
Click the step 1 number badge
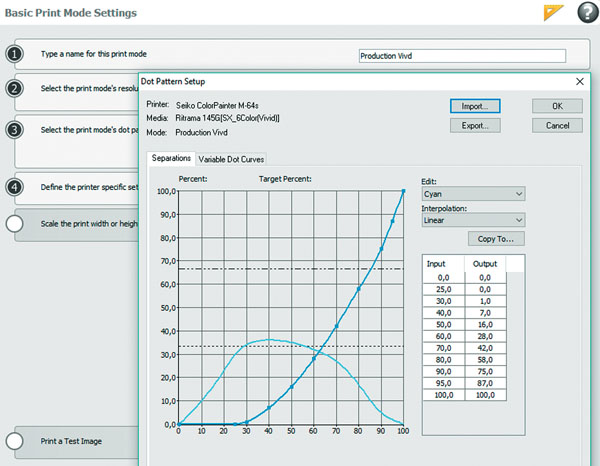(x=15, y=54)
